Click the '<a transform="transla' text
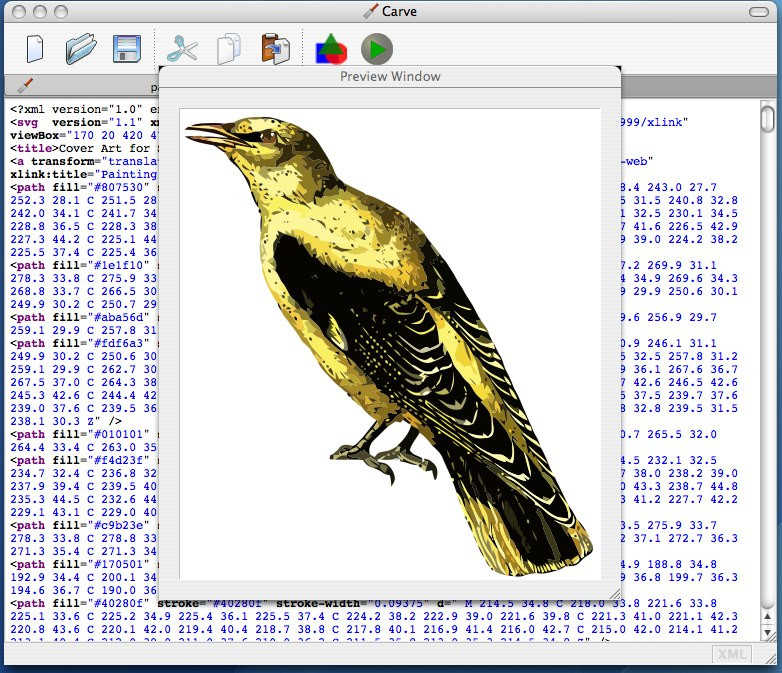This screenshot has height=673, width=782. 83,161
